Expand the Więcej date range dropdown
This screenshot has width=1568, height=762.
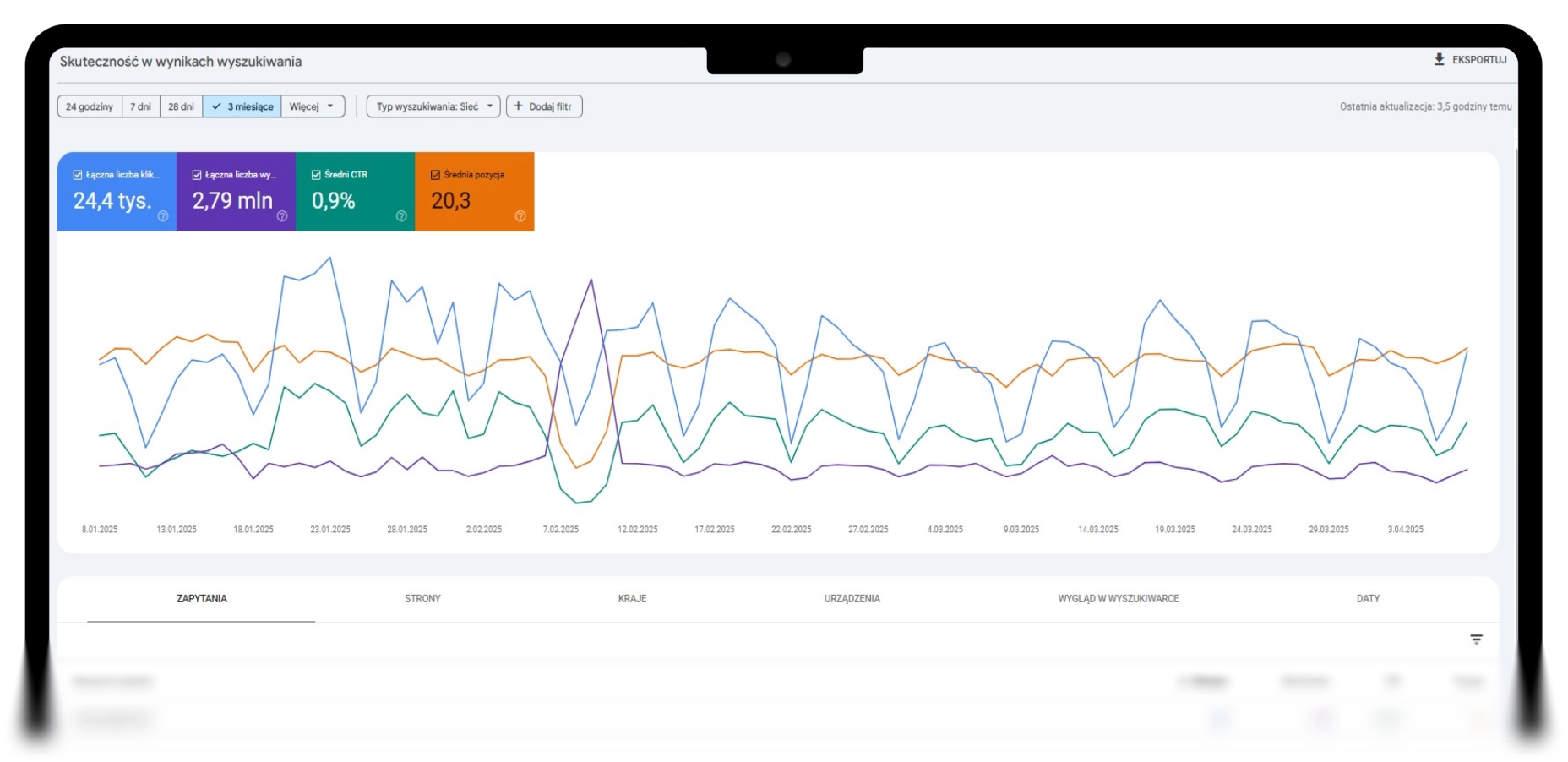pyautogui.click(x=313, y=106)
